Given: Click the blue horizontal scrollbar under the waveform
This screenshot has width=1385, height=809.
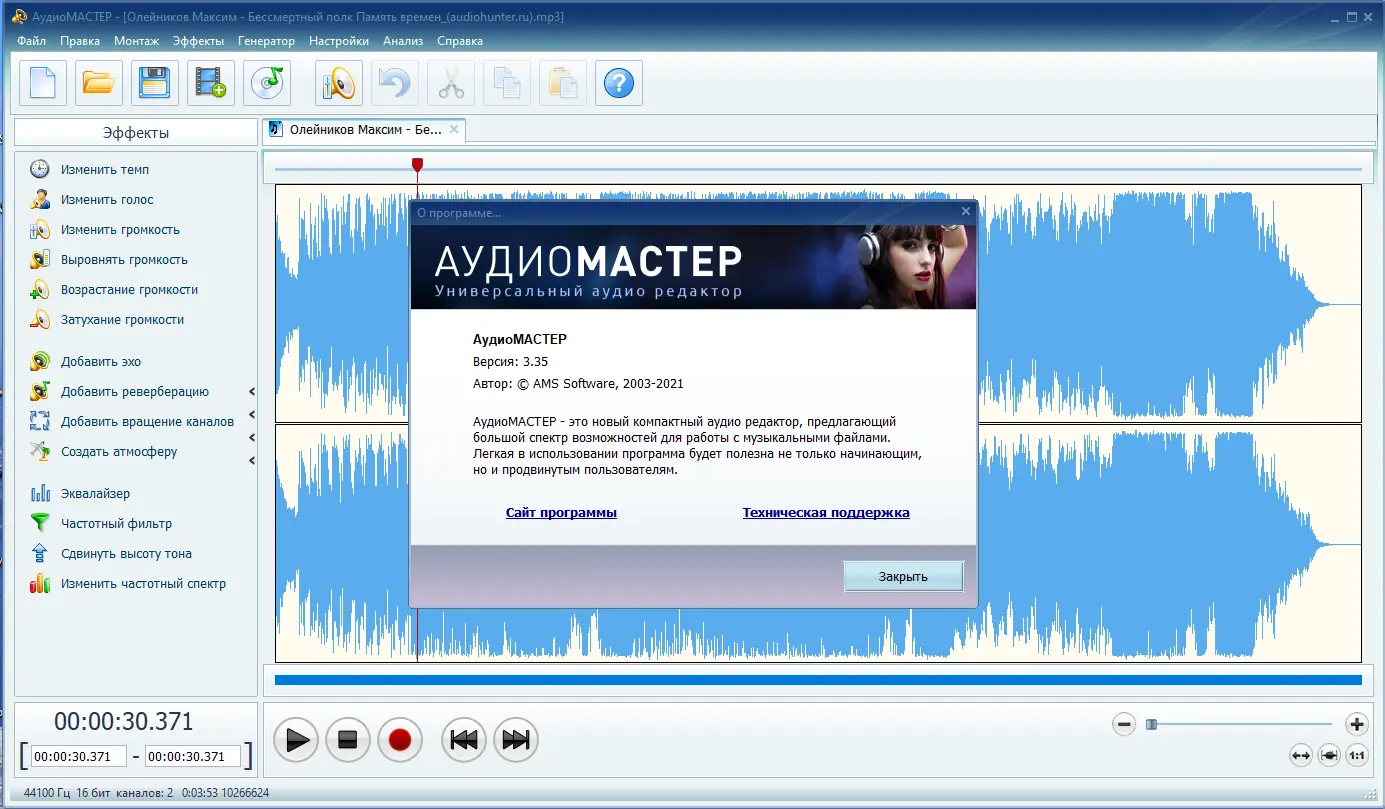Looking at the screenshot, I should [818, 680].
